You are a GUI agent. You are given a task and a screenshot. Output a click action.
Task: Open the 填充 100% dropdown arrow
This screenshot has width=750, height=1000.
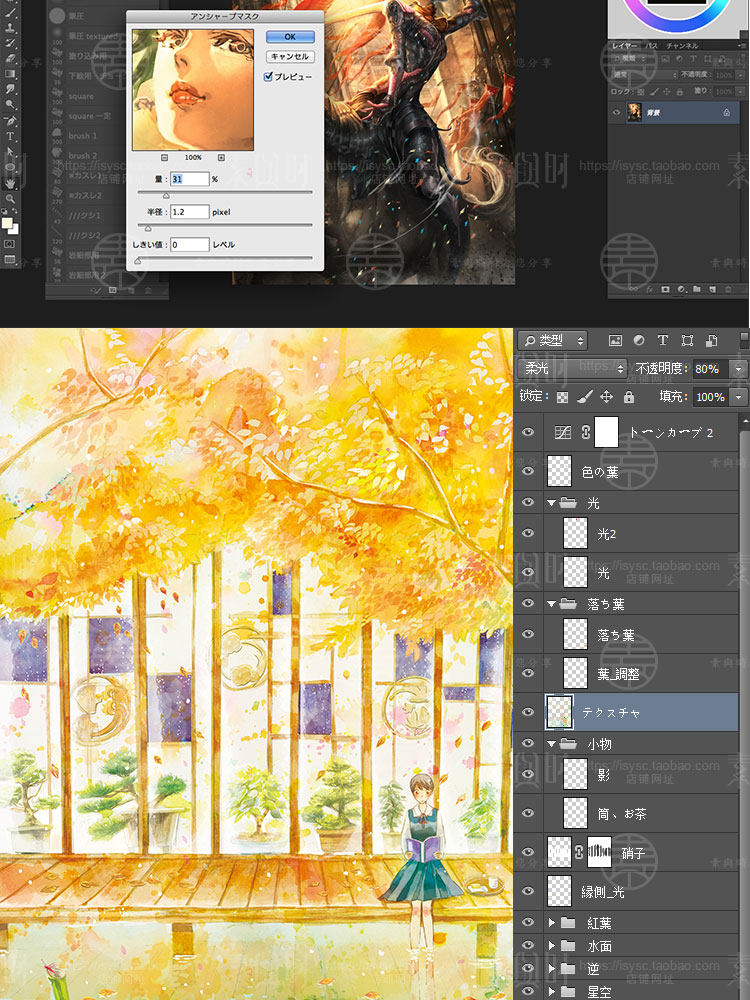739,397
